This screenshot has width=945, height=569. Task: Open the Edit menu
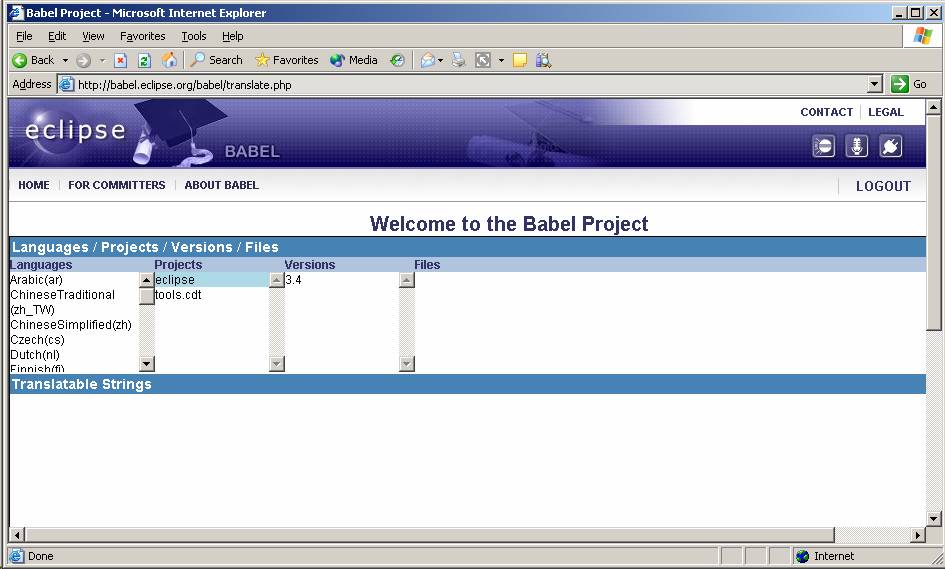[57, 36]
